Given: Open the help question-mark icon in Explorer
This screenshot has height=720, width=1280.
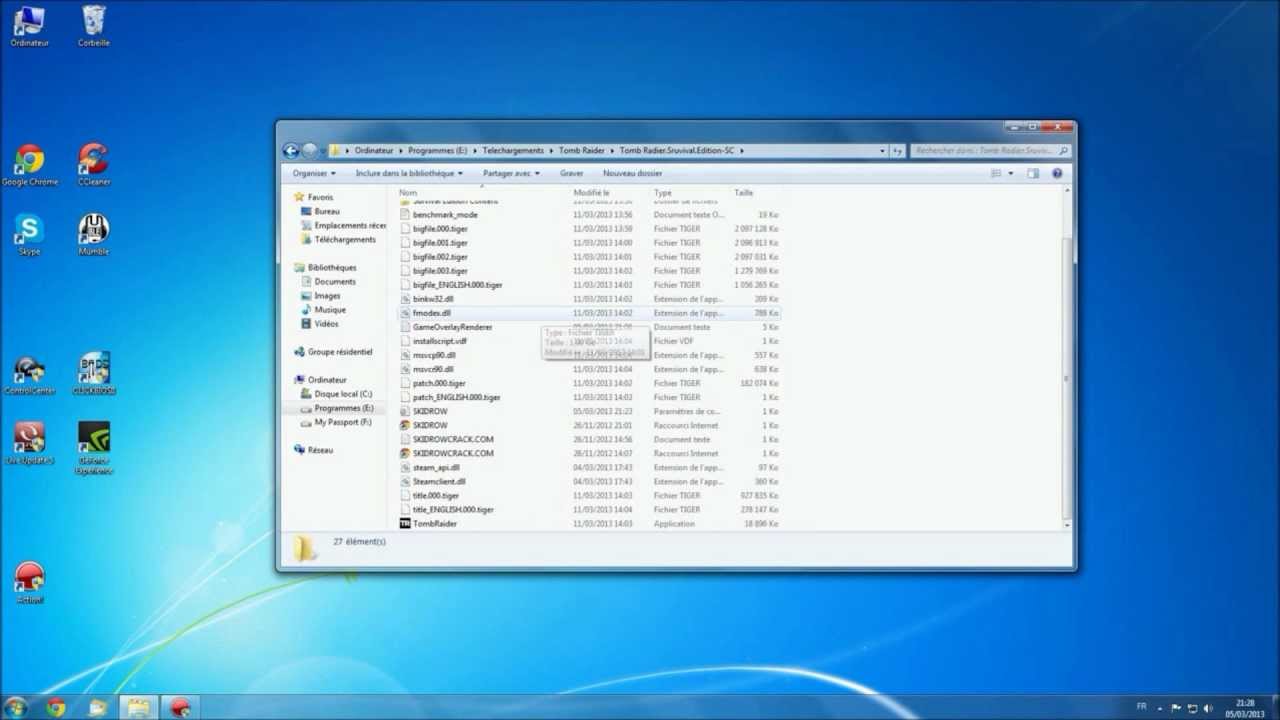Looking at the screenshot, I should tap(1057, 173).
